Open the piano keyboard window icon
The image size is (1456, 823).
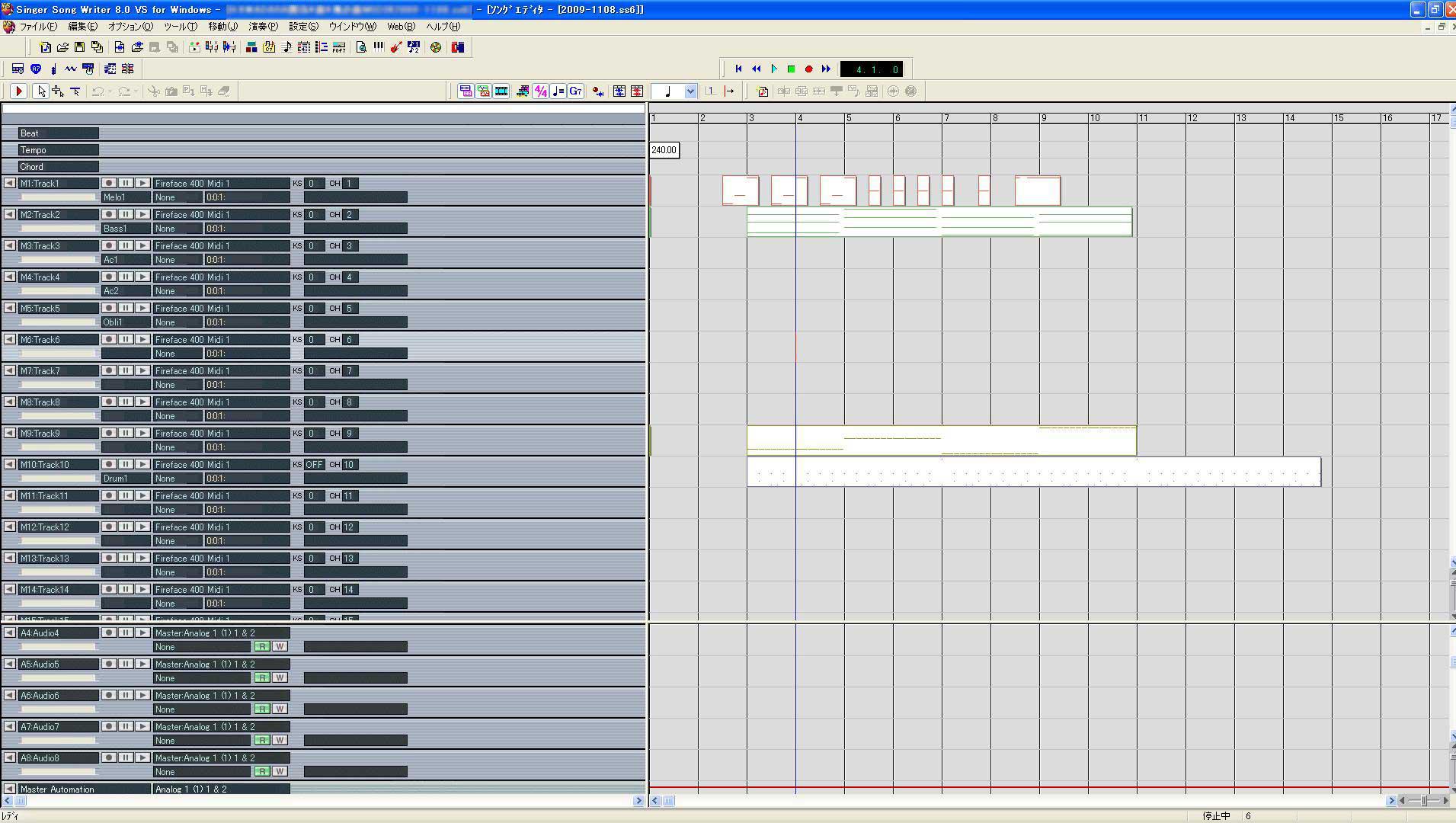pyautogui.click(x=379, y=47)
